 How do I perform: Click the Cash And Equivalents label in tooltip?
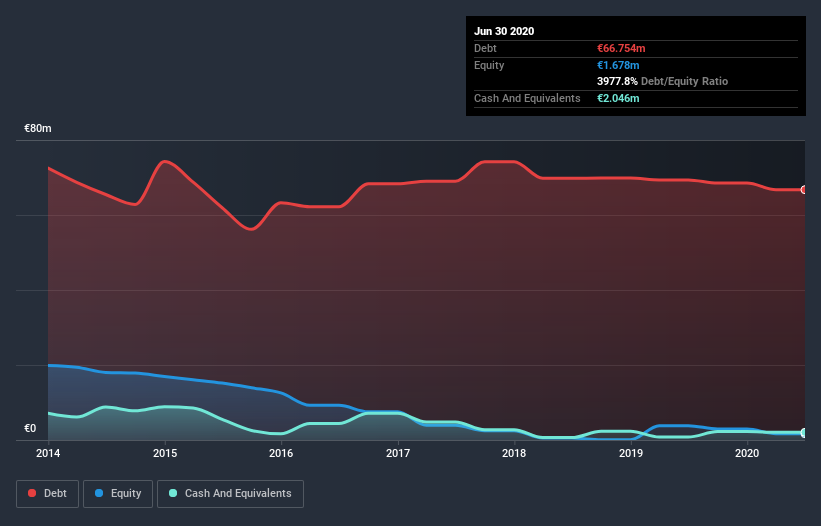point(527,98)
